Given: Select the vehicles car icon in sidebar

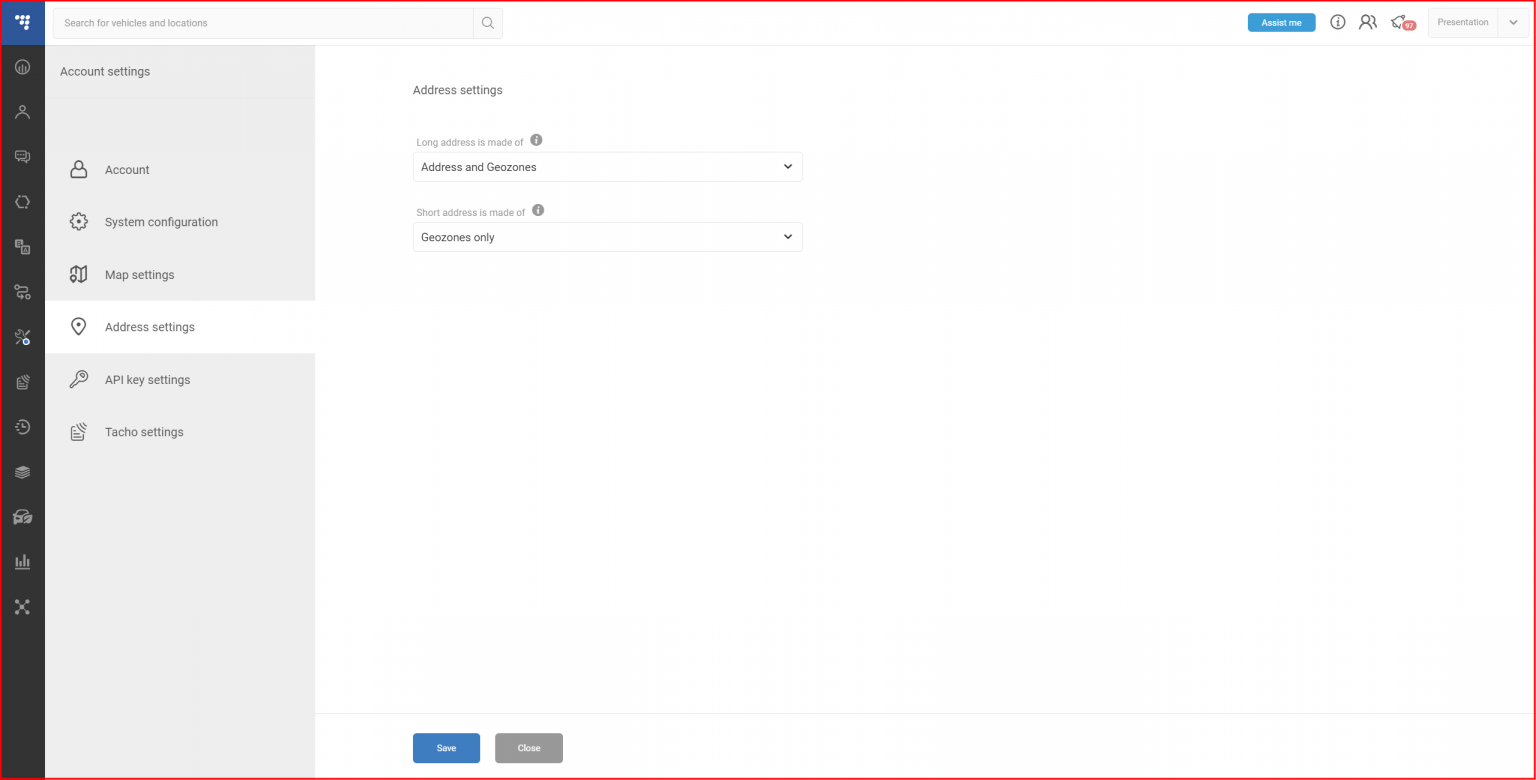Looking at the screenshot, I should [x=22, y=516].
